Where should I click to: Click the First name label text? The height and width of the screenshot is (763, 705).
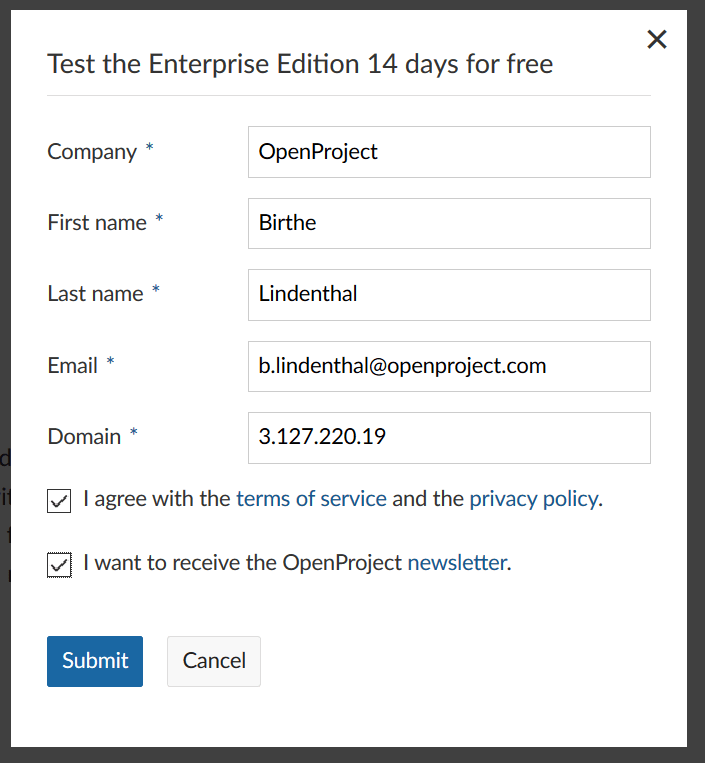point(97,223)
